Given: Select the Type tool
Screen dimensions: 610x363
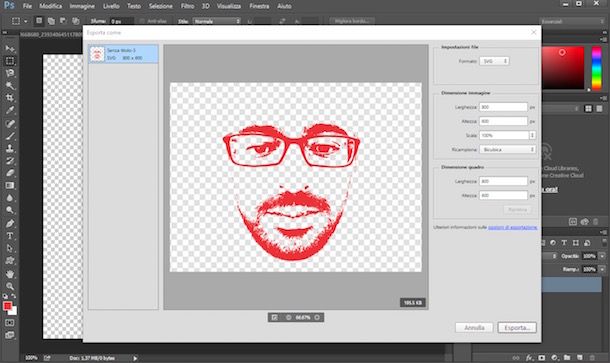Looking at the screenshot, I should coord(10,236).
